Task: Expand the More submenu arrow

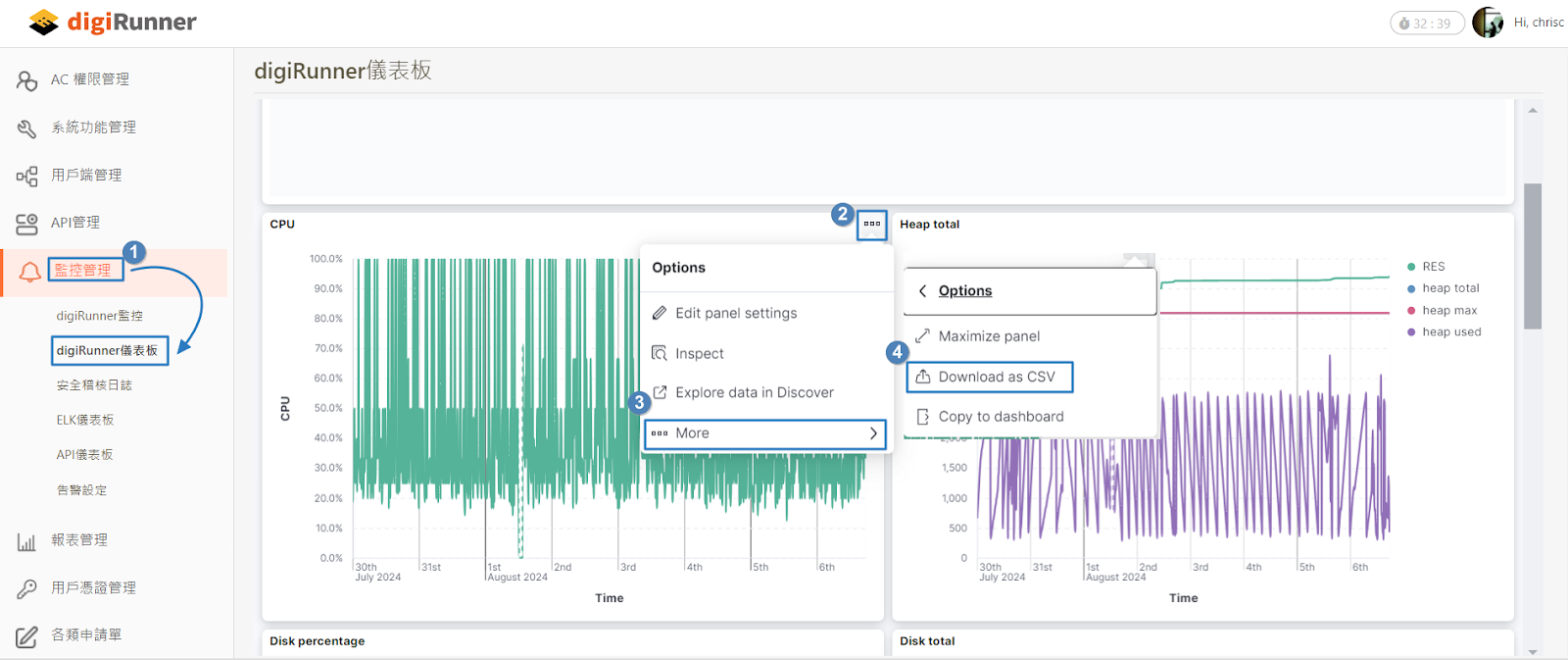Action: tap(873, 433)
